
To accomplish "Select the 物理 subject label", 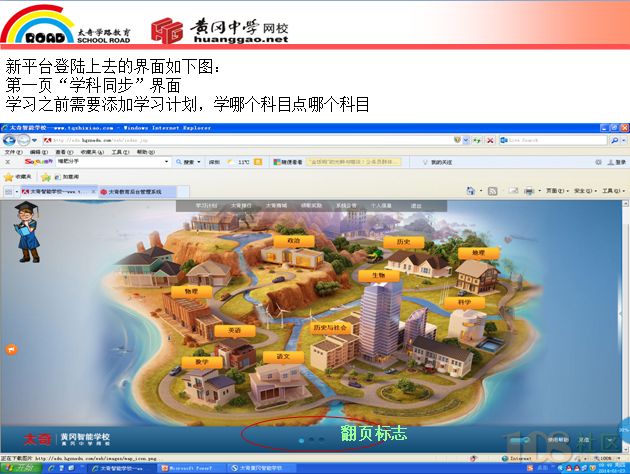I will tap(191, 291).
